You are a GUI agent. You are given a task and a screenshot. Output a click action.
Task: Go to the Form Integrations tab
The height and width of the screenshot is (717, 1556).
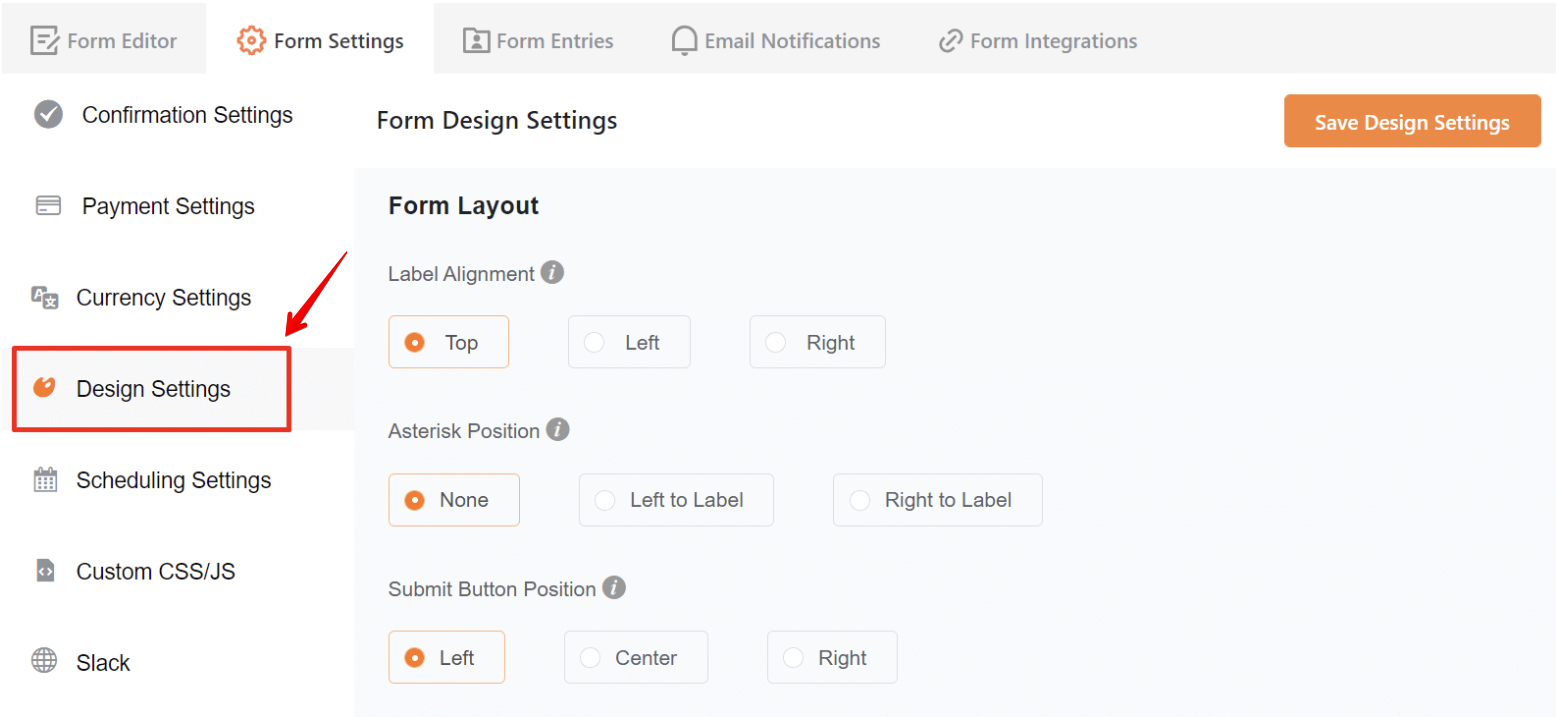[x=1038, y=41]
